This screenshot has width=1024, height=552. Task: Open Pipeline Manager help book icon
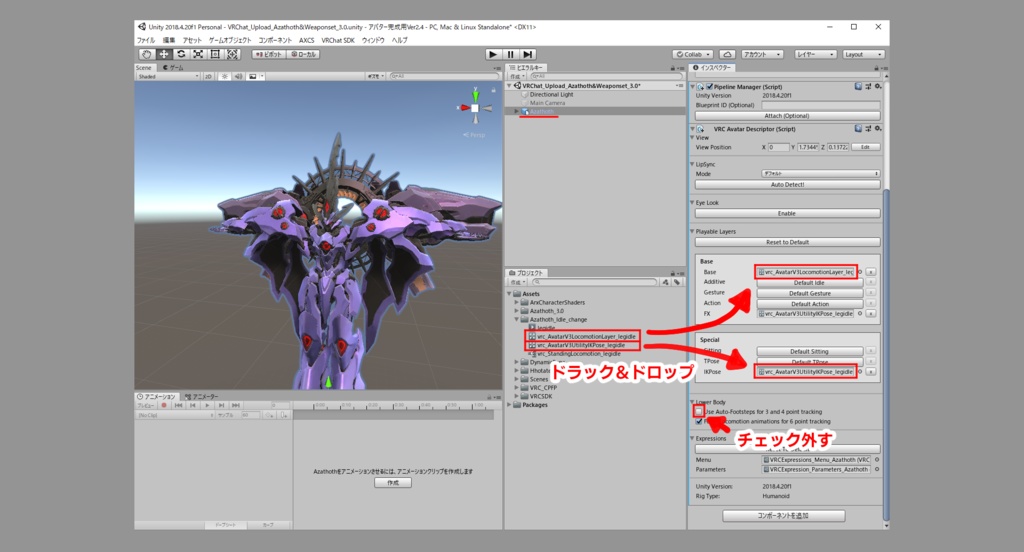click(x=858, y=86)
